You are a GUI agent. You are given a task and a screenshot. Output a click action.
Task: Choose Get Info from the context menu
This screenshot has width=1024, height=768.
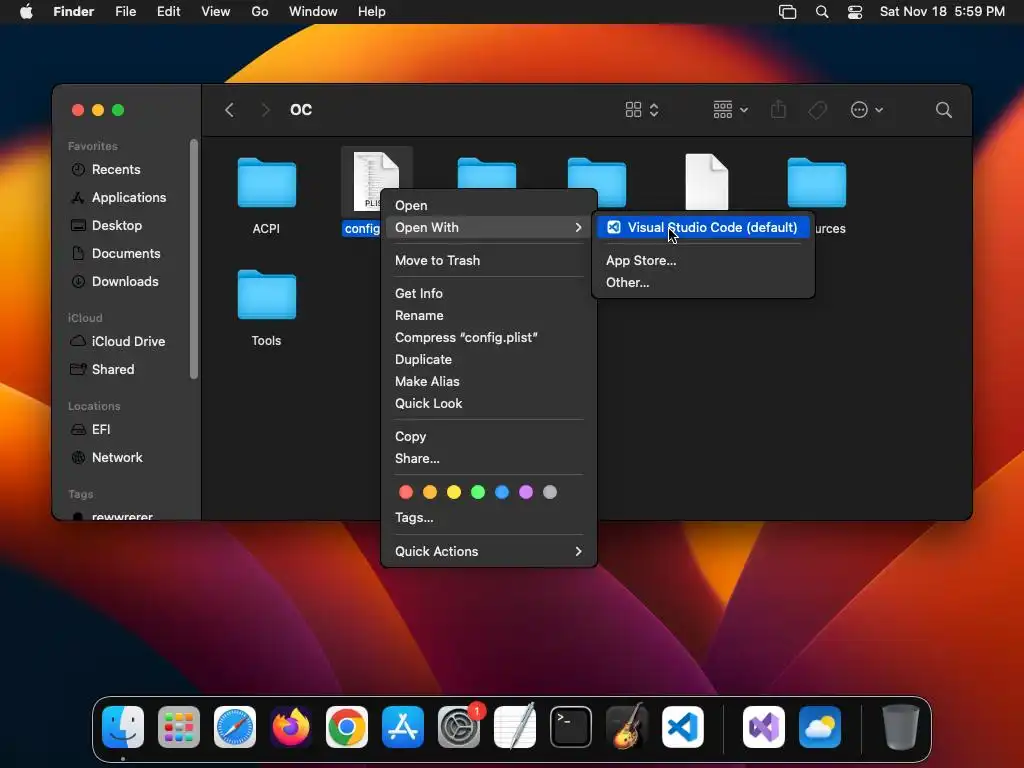[x=488, y=294]
